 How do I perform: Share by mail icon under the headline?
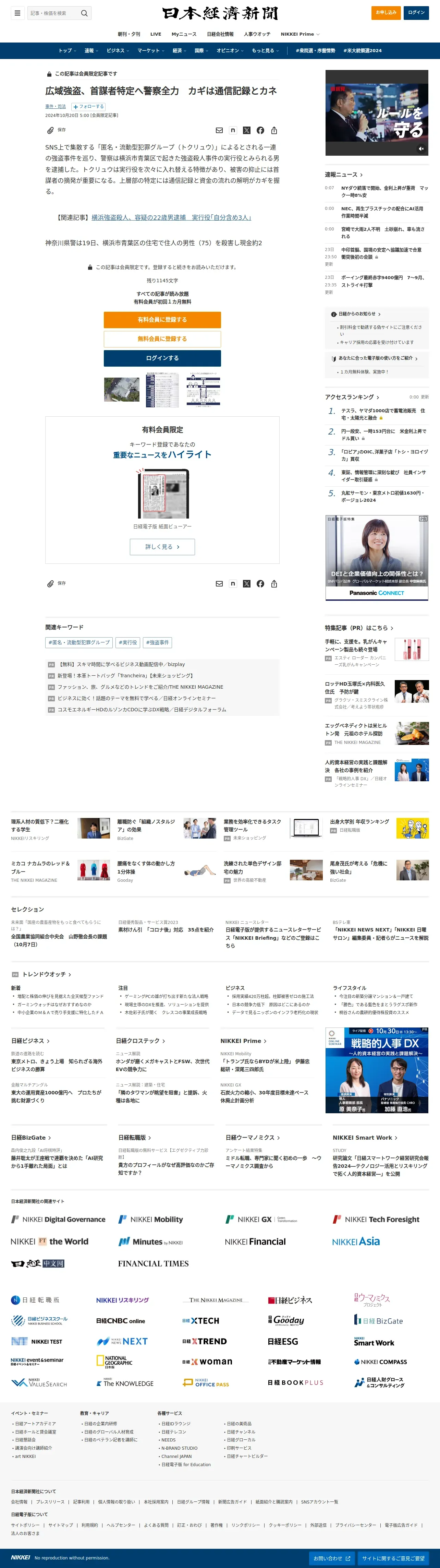click(x=219, y=130)
